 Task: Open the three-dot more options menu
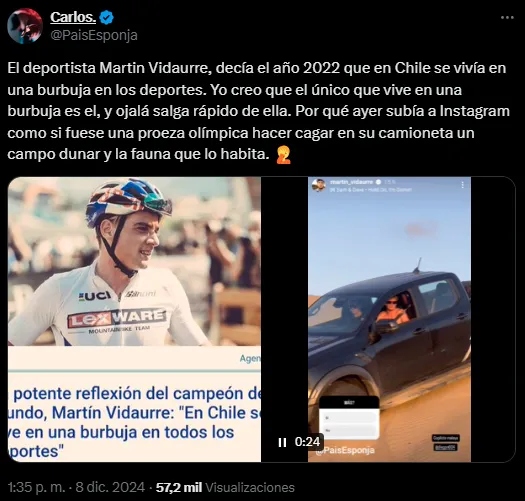(x=507, y=18)
